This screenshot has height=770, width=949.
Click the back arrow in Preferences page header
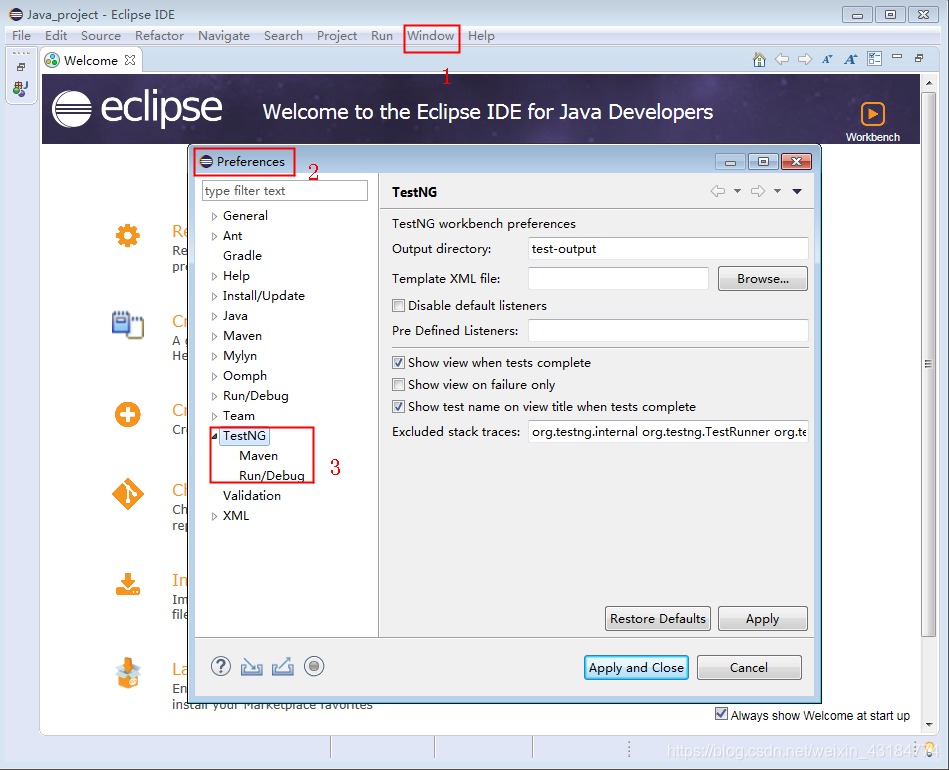point(718,191)
